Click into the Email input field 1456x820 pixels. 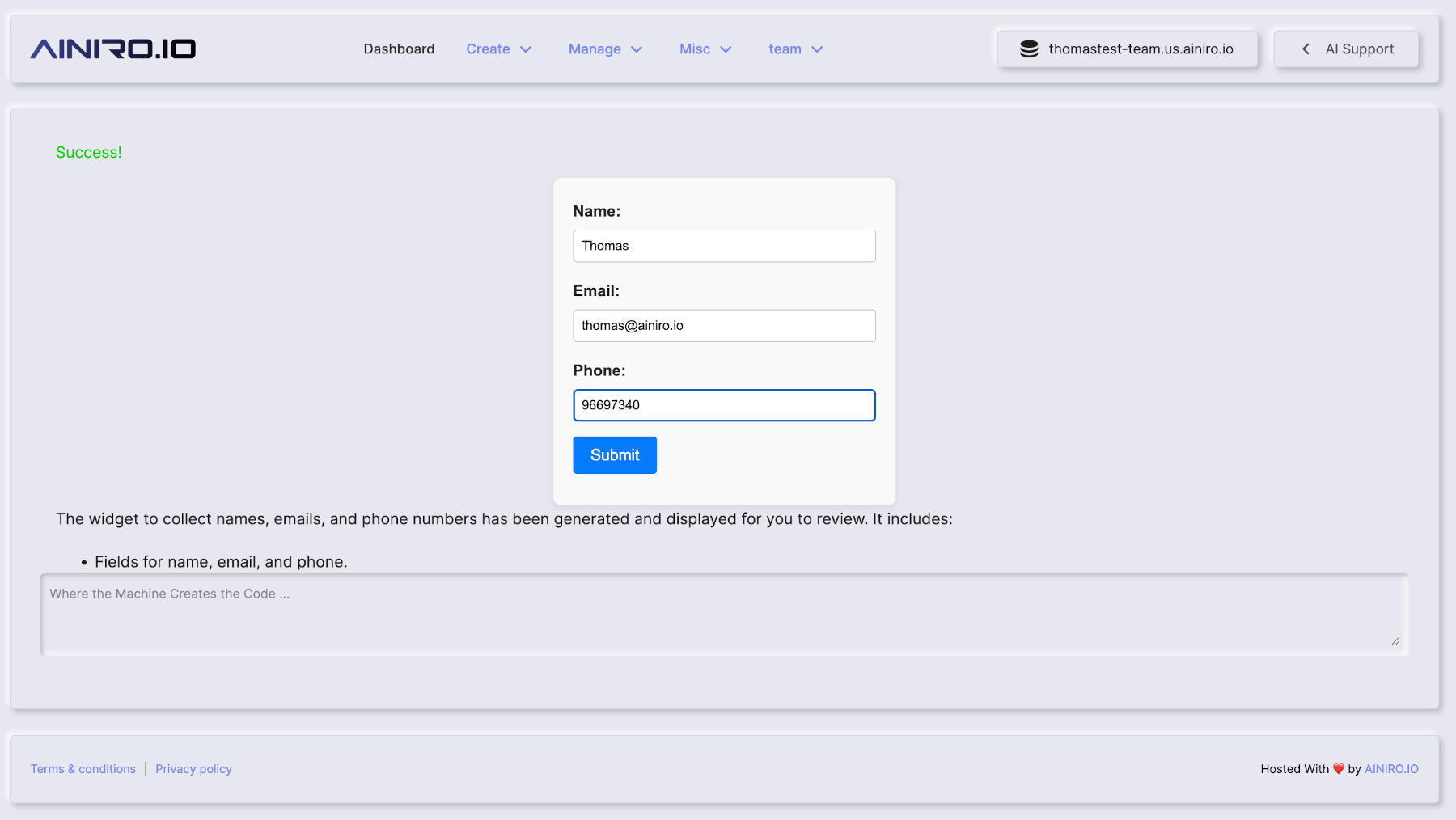(x=724, y=326)
